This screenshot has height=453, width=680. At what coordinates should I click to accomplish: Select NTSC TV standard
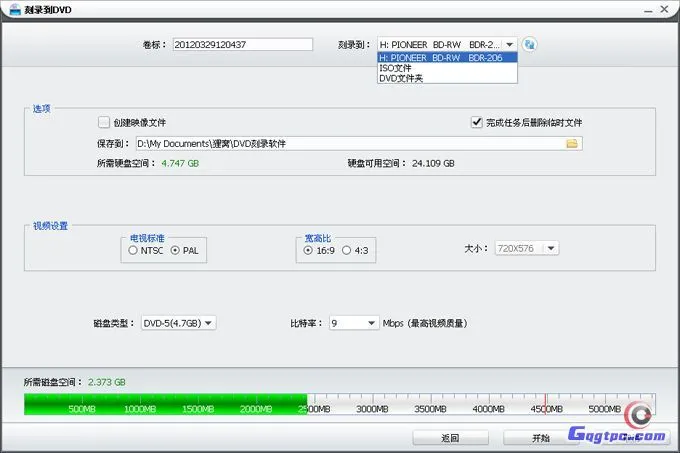click(x=134, y=251)
